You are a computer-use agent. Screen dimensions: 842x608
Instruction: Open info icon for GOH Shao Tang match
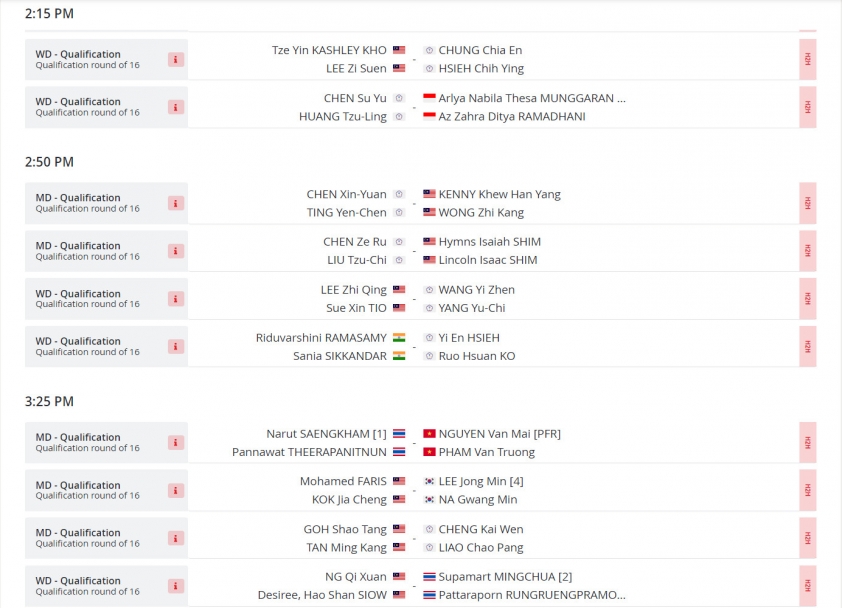176,538
